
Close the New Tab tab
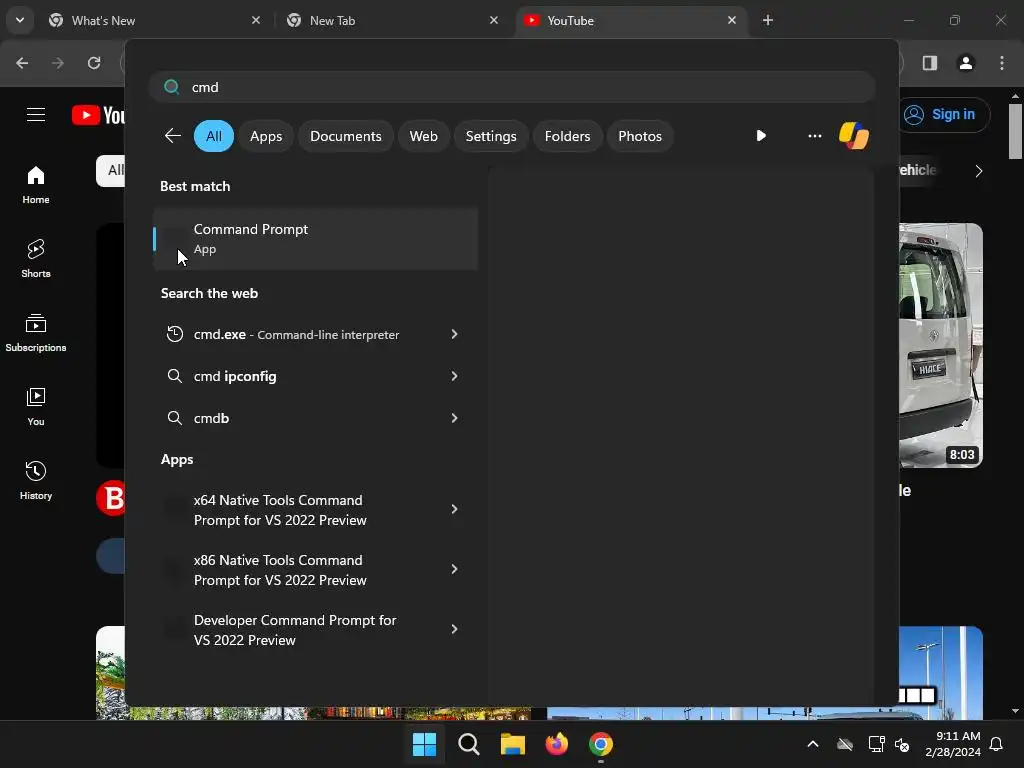[x=494, y=20]
